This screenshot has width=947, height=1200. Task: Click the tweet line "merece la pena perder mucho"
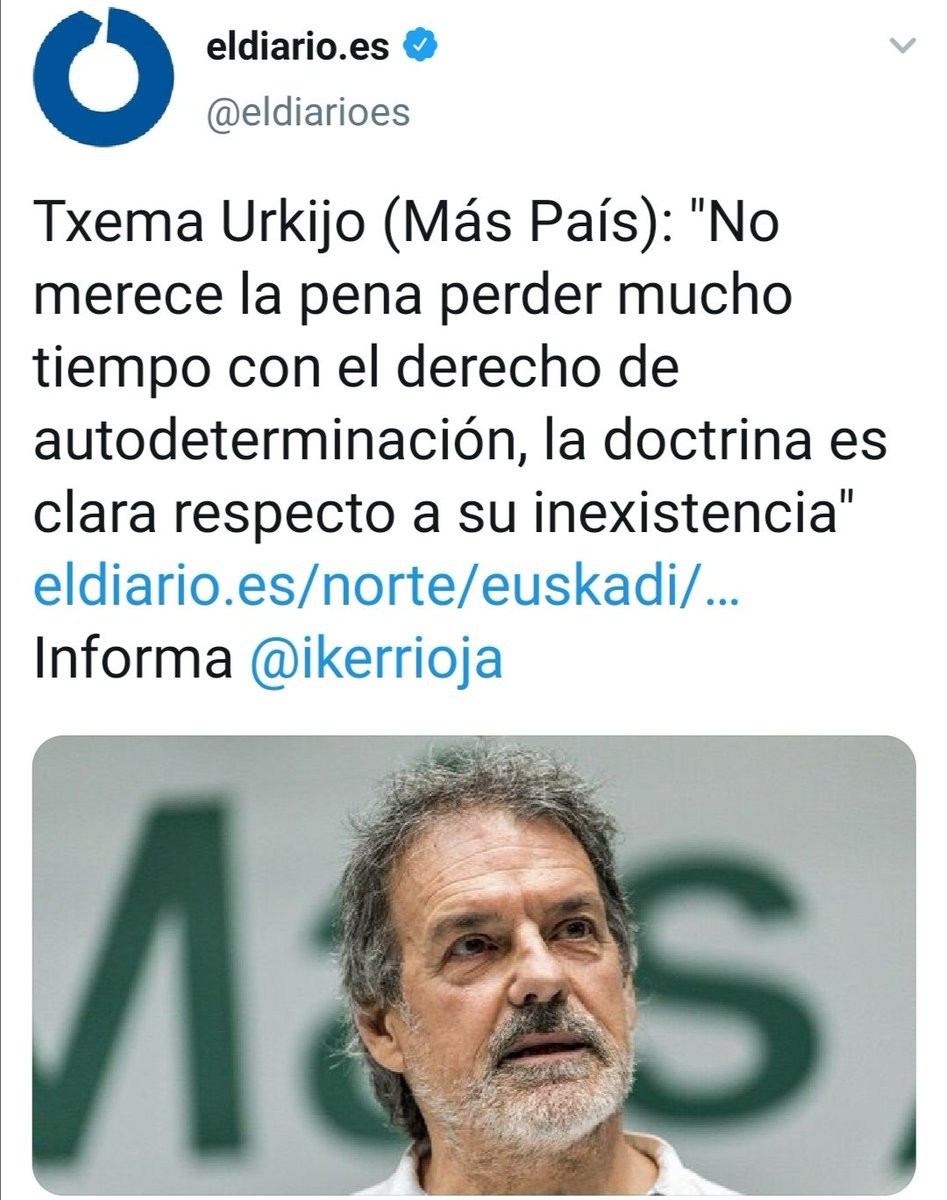[x=413, y=296]
